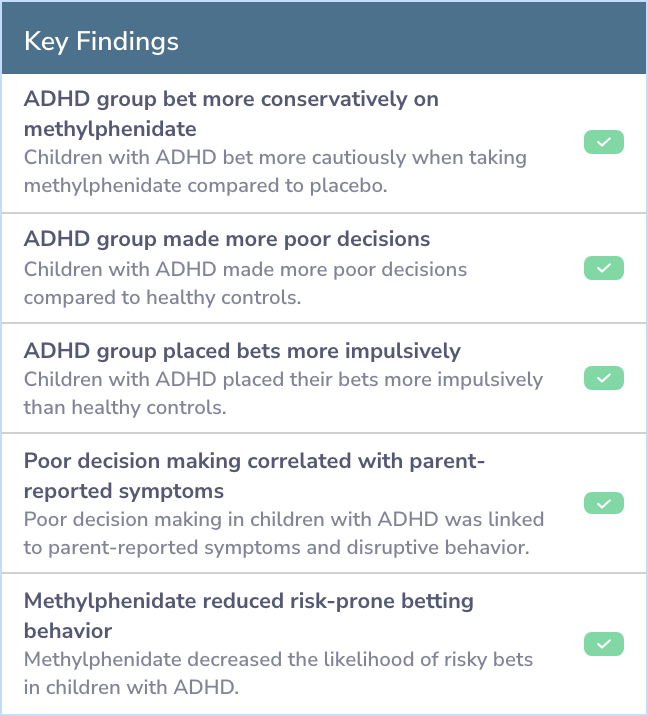The width and height of the screenshot is (648, 716).
Task: Click 'reported symptoms' in the fourth finding title
Action: point(124,491)
